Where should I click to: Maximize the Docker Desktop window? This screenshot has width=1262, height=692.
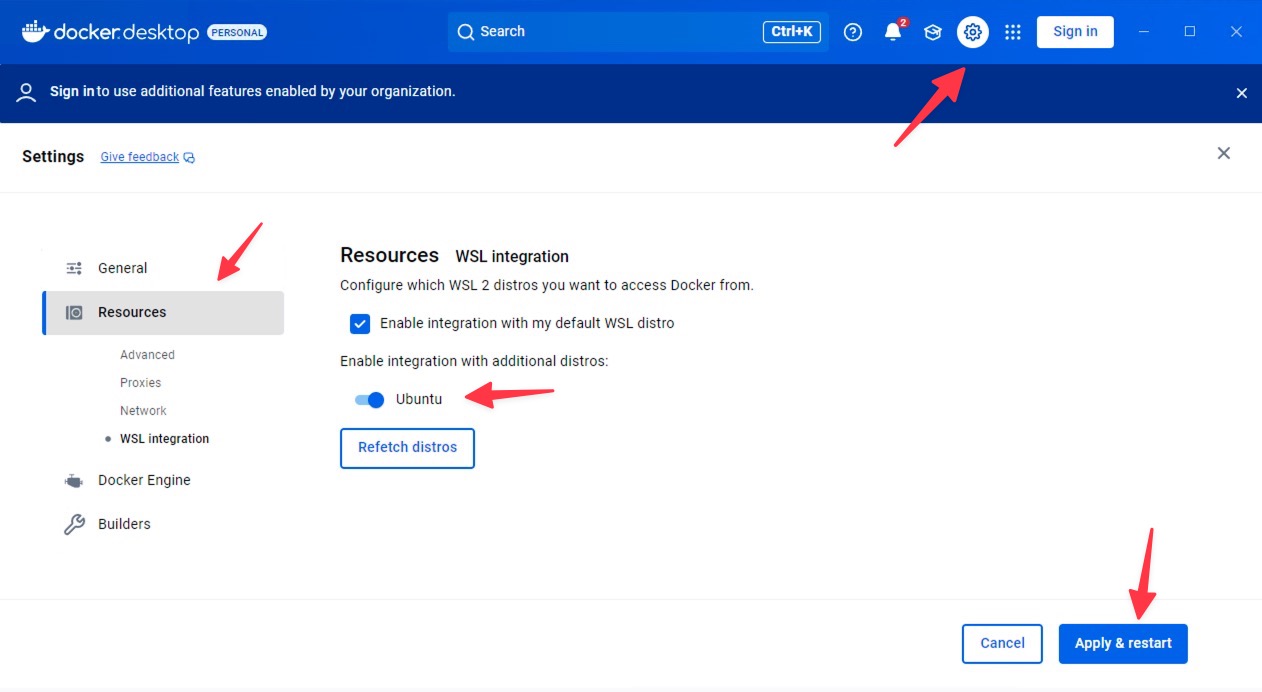click(x=1190, y=32)
